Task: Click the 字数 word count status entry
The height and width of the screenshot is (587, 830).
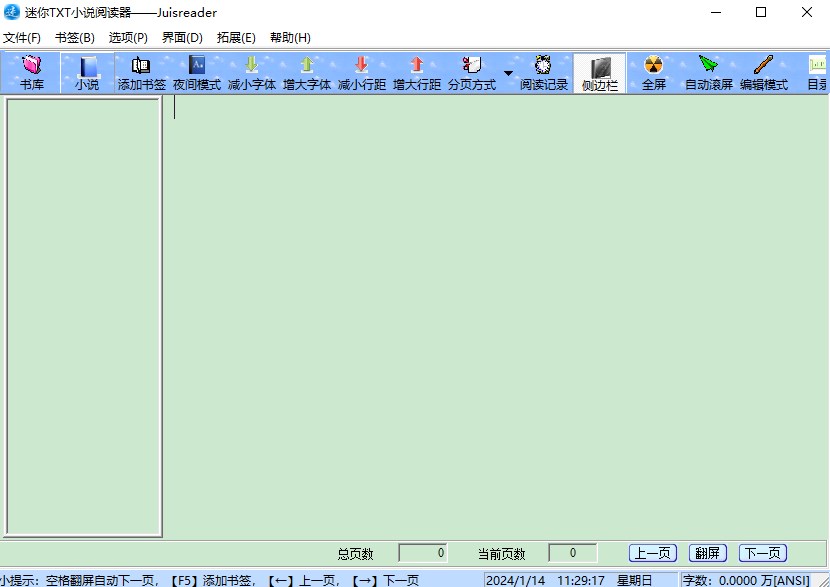Action: click(x=746, y=580)
